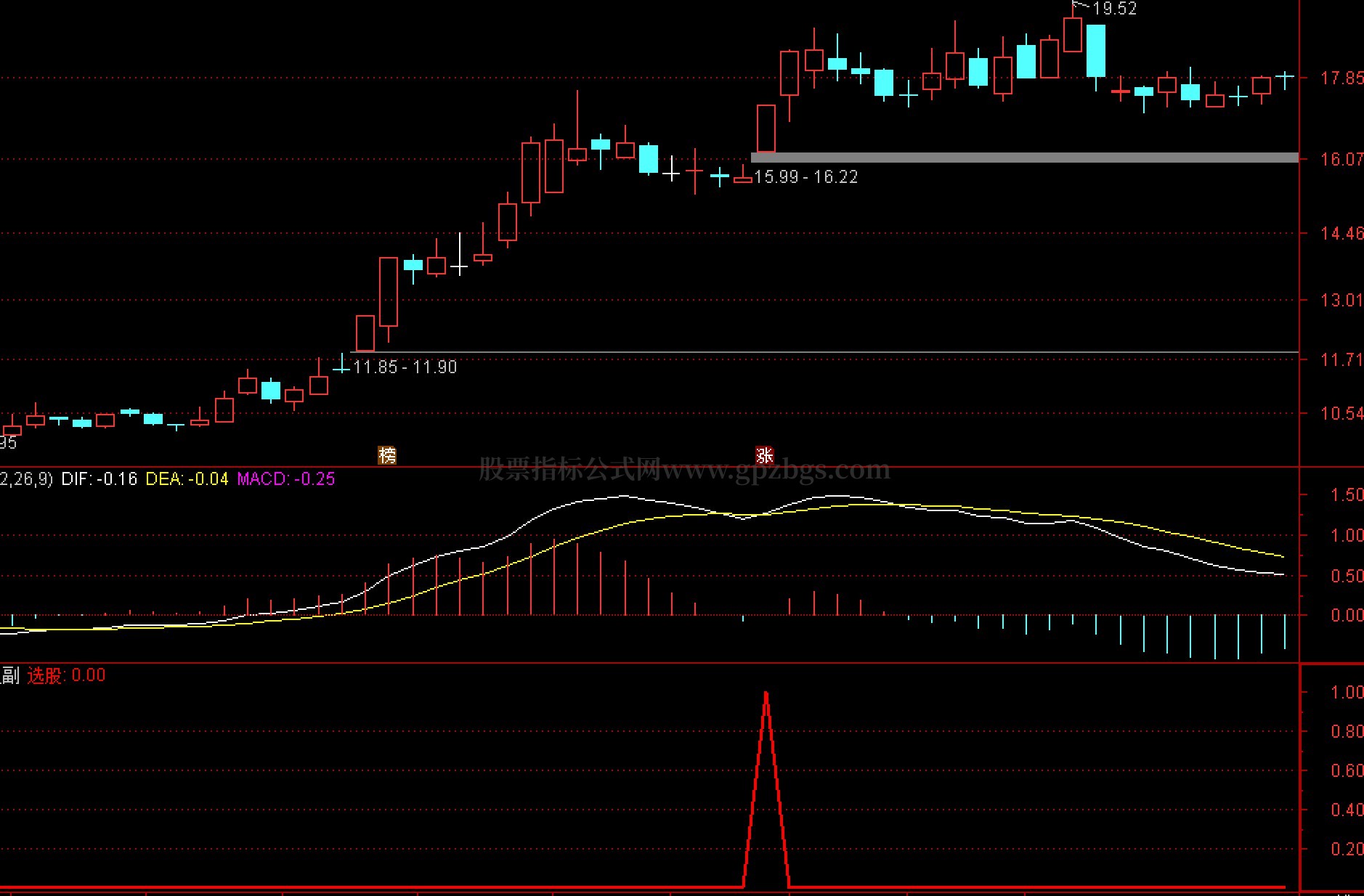Click the 榜 marker icon below the chart

(x=387, y=455)
